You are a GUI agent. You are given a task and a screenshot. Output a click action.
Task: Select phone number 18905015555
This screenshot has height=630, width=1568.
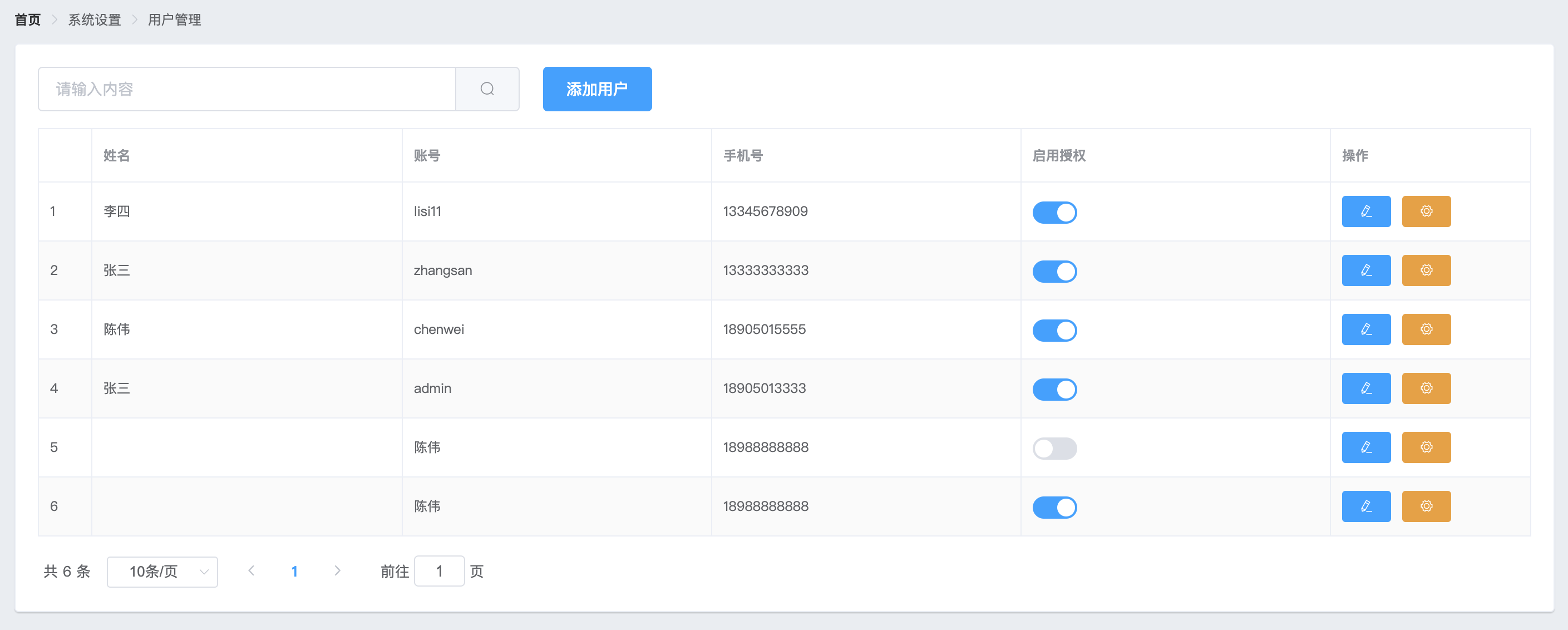click(x=765, y=329)
